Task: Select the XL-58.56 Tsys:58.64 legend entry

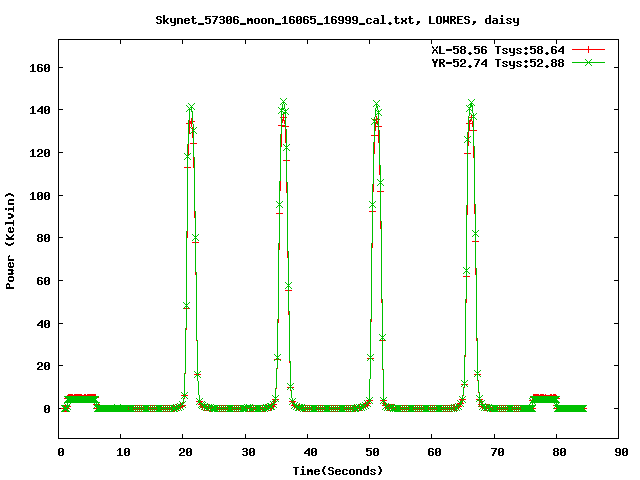Action: [498, 50]
